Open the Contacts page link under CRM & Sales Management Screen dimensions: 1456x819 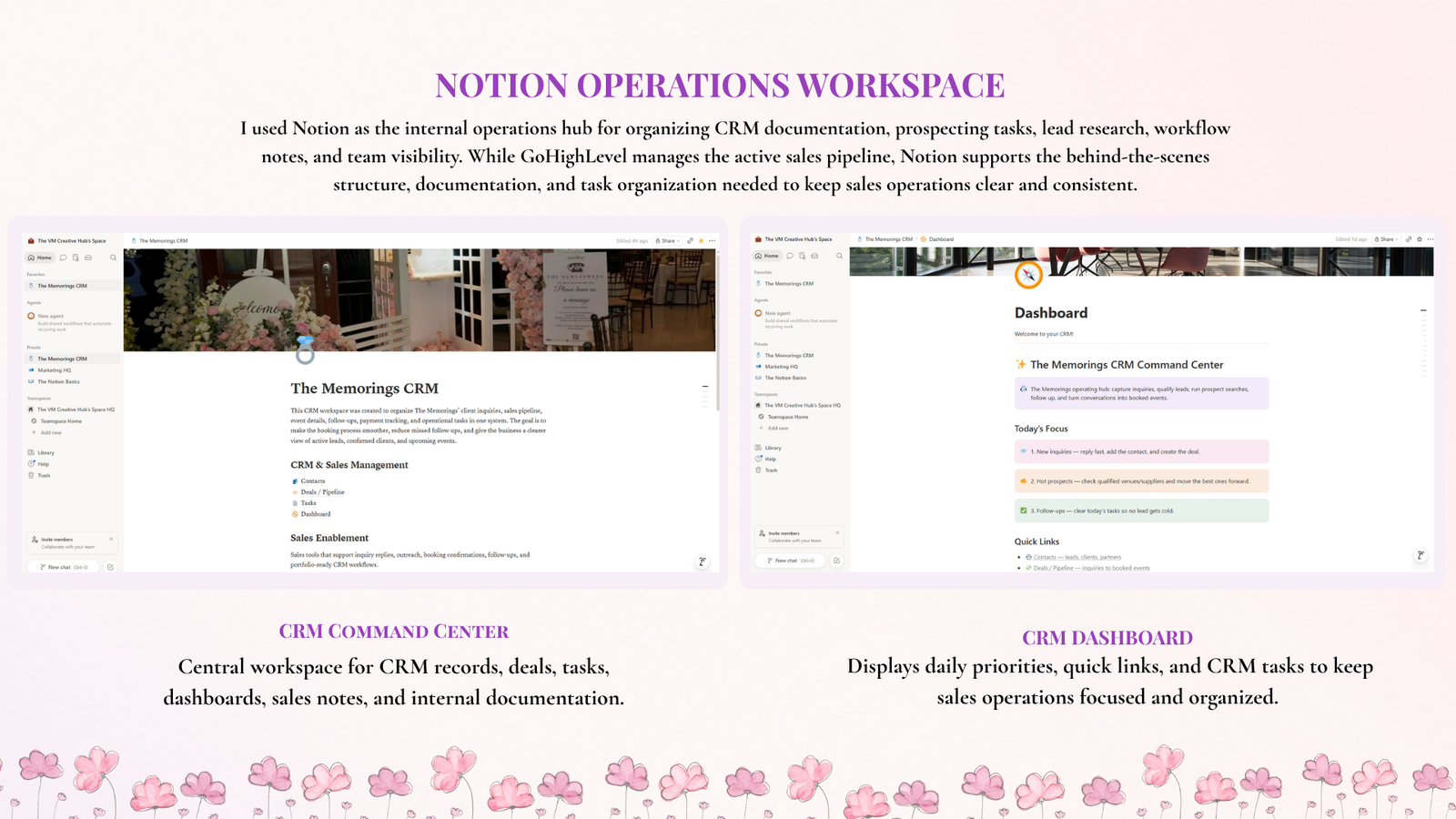point(308,480)
